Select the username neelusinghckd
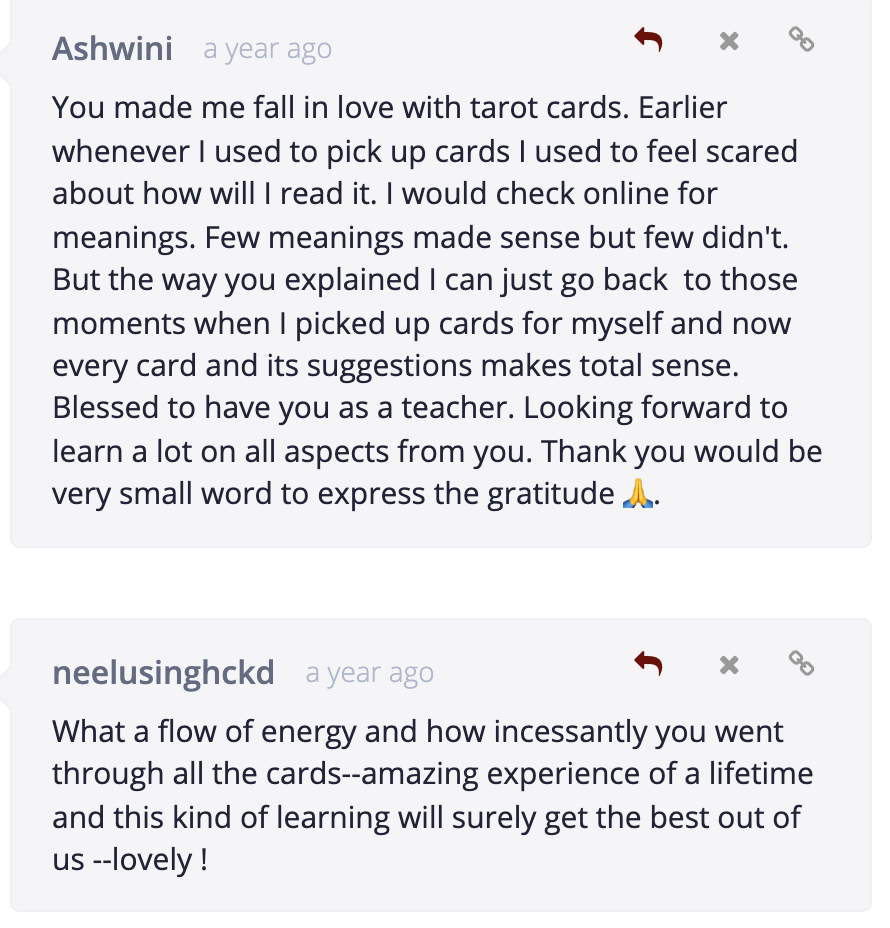This screenshot has height=928, width=890. click(x=163, y=672)
